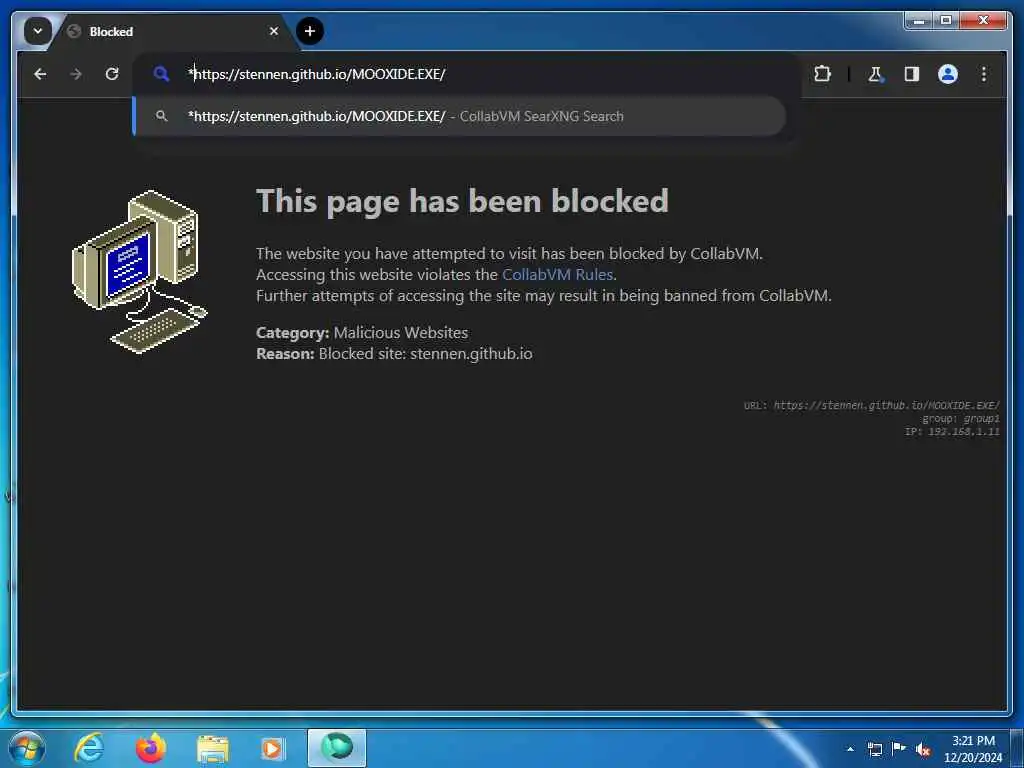Go forward to the next page
1024x768 pixels.
tap(76, 74)
